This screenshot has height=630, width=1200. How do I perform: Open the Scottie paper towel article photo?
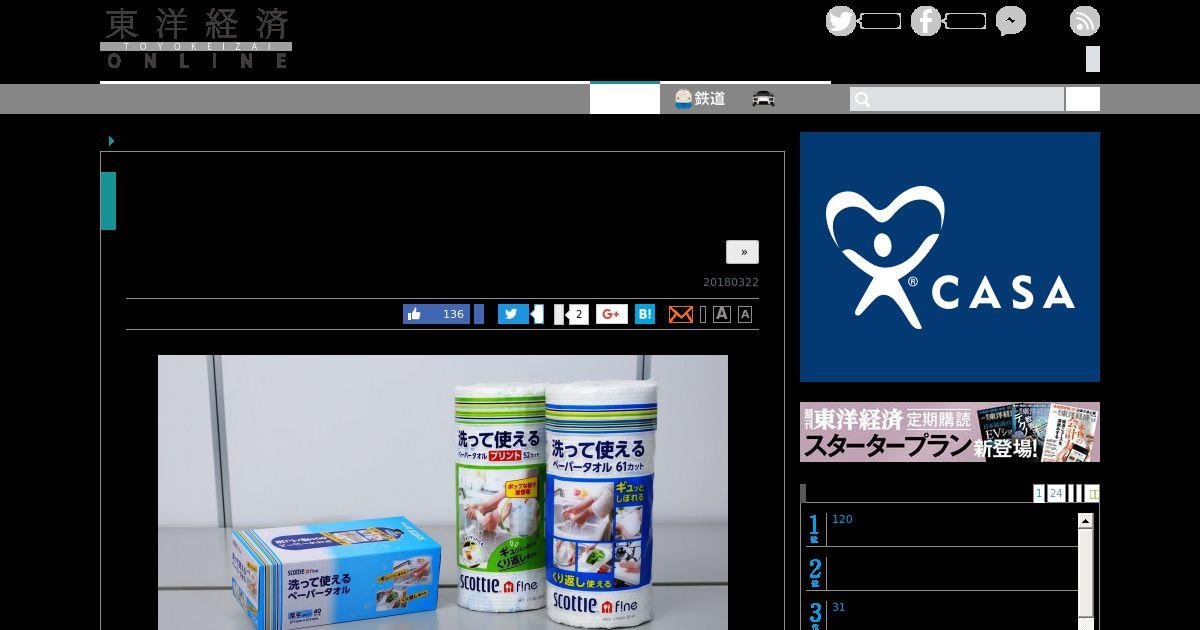(x=443, y=492)
